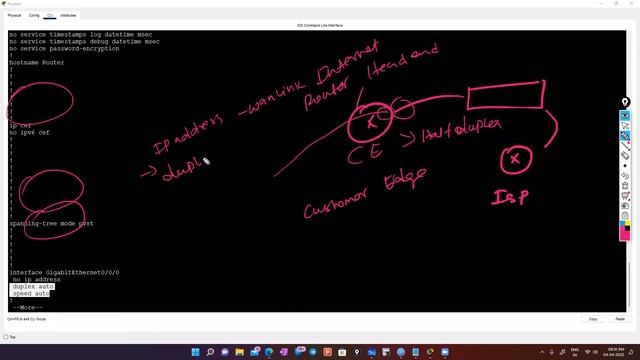This screenshot has width=640, height=360.
Task: Open Windows Search from the taskbar
Action: click(210, 352)
